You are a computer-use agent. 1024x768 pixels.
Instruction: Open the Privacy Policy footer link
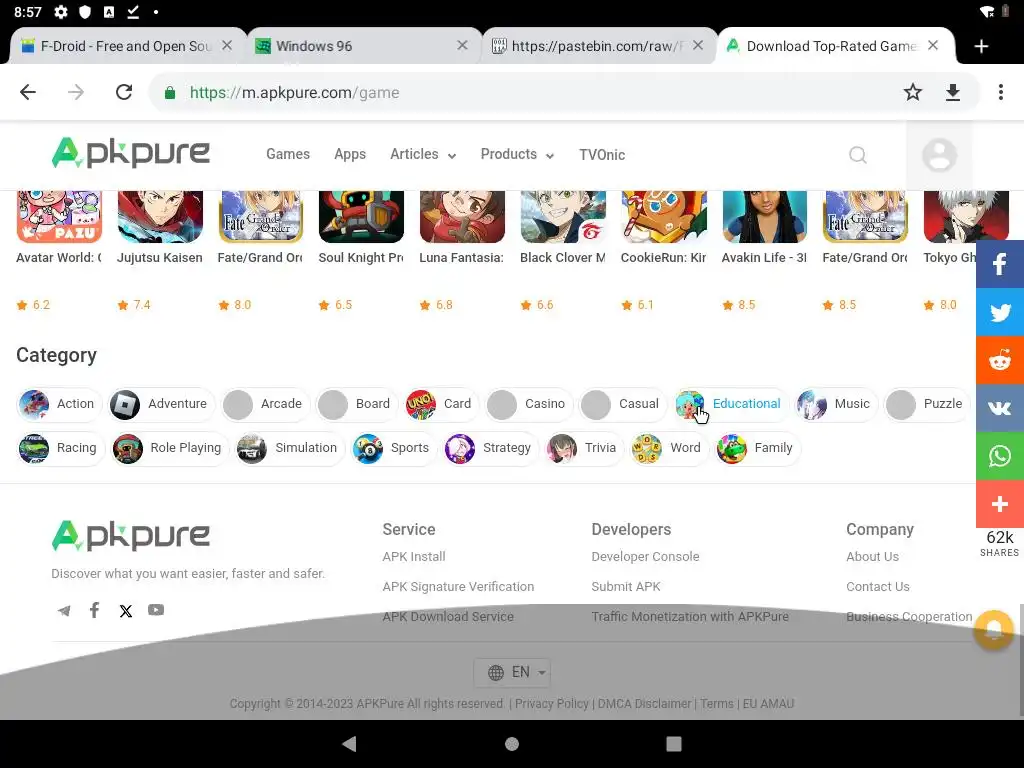coord(552,704)
